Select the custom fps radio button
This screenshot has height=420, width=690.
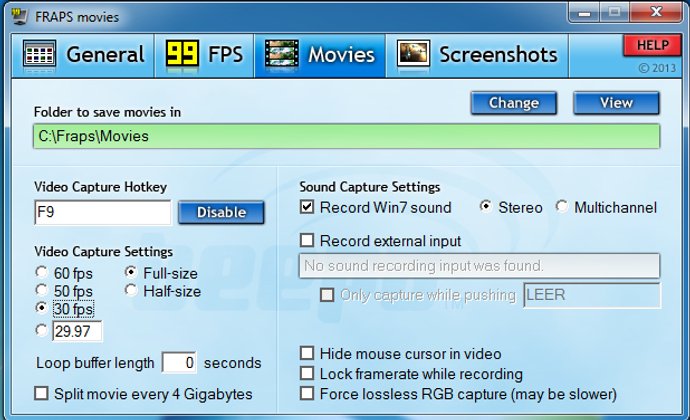(41, 330)
